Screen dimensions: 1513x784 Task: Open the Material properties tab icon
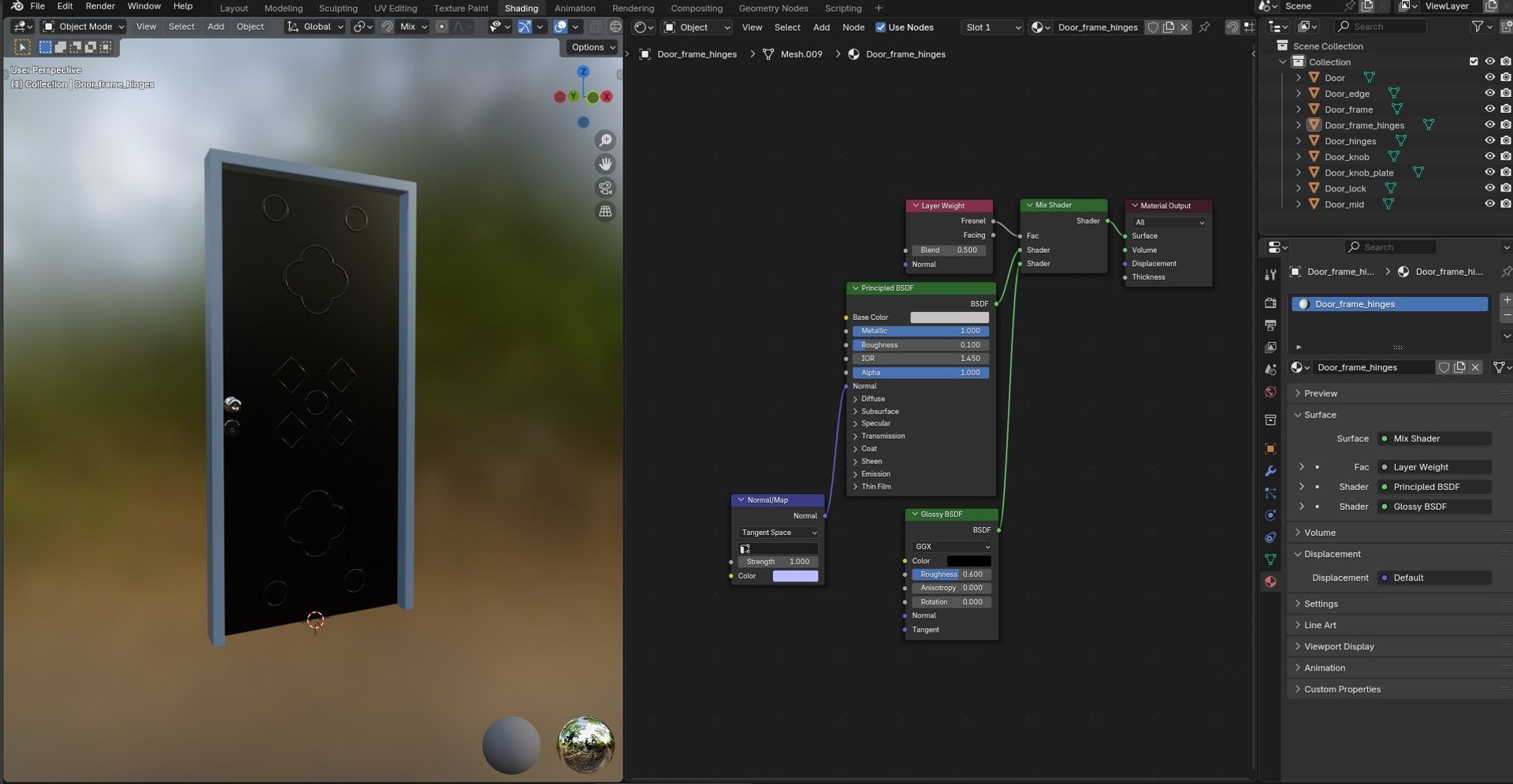pos(1270,581)
